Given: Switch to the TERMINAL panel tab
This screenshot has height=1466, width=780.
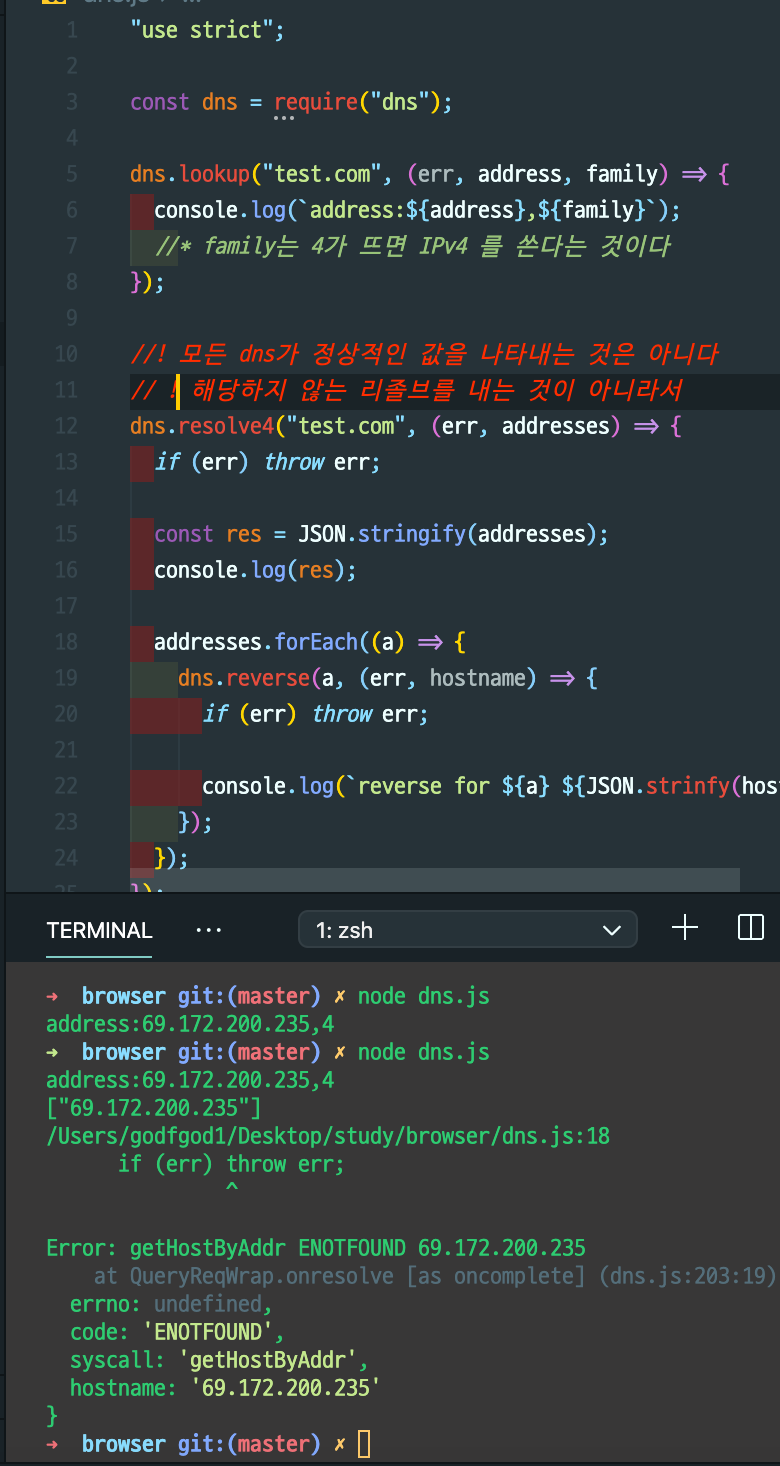Looking at the screenshot, I should pos(99,930).
